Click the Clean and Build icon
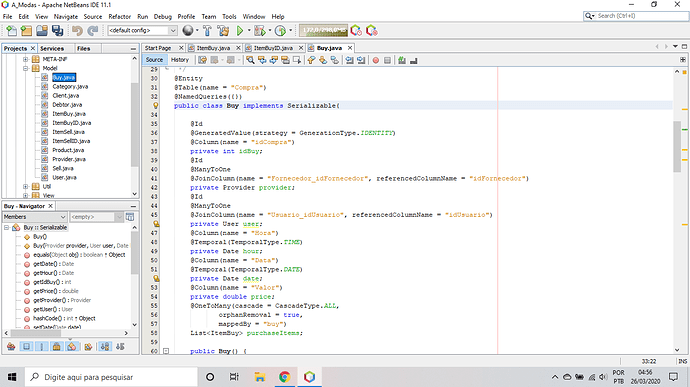Viewport: 690px width, 387px height. pyautogui.click(x=224, y=31)
